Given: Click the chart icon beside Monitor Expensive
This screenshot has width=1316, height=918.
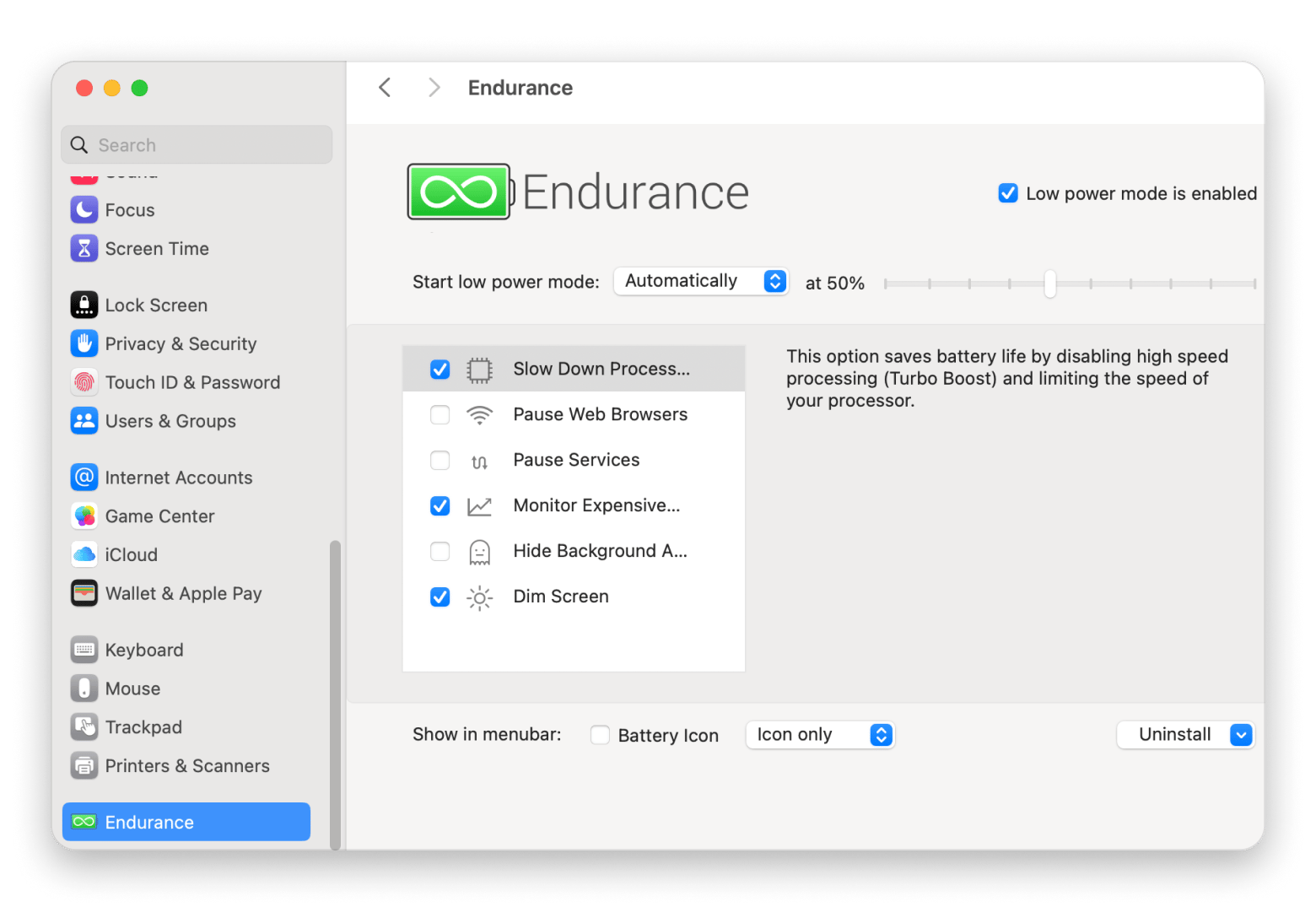Looking at the screenshot, I should tap(479, 506).
